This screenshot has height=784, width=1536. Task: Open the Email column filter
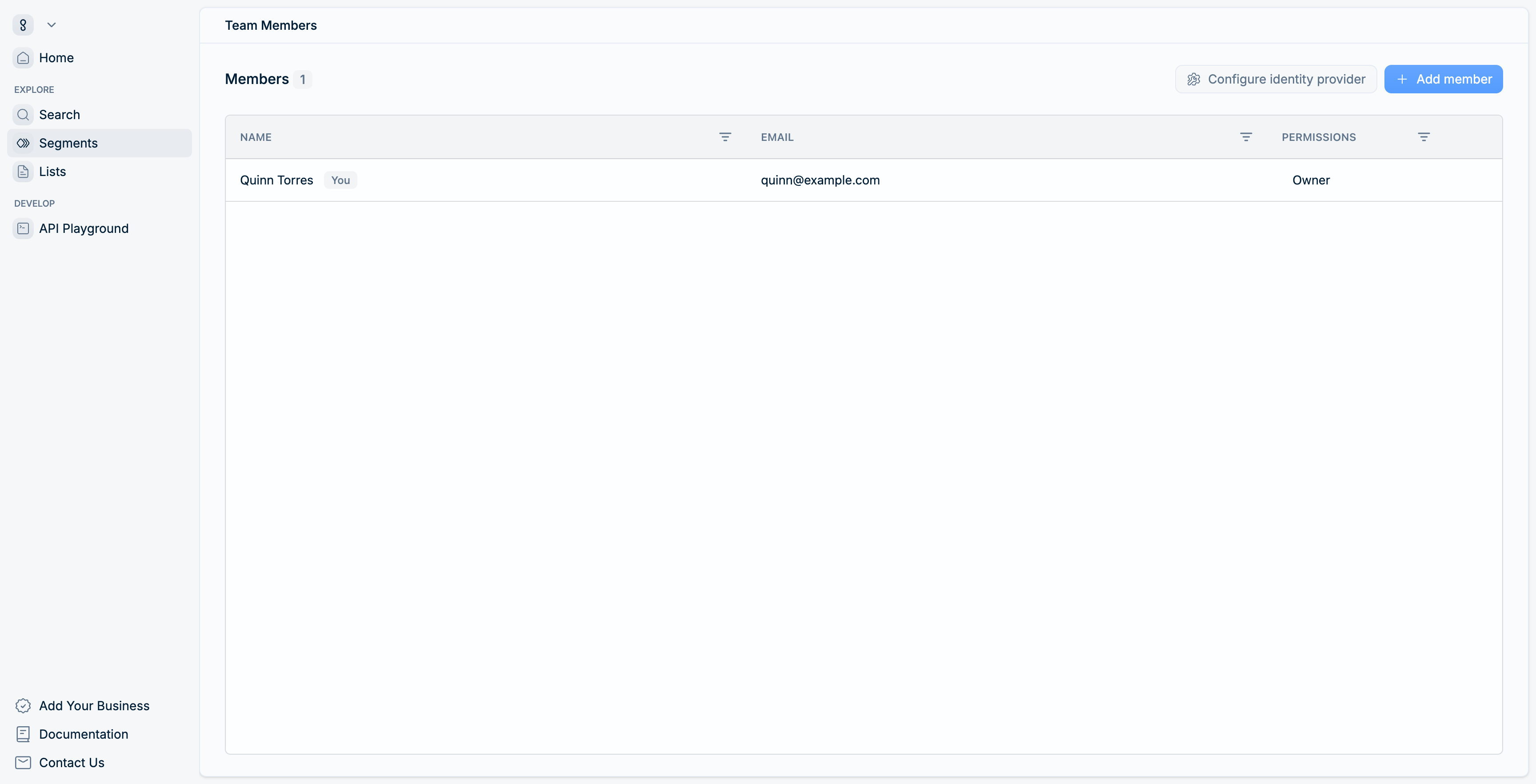1246,137
